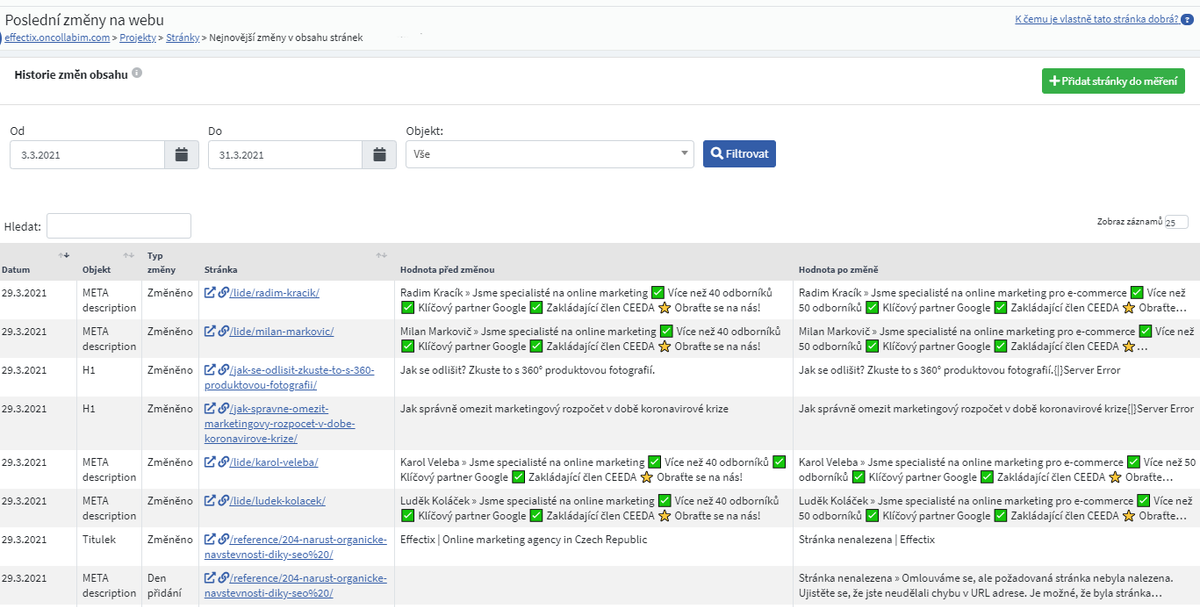
Task: Click the Hodnota po změně column header
Action: coord(840,270)
